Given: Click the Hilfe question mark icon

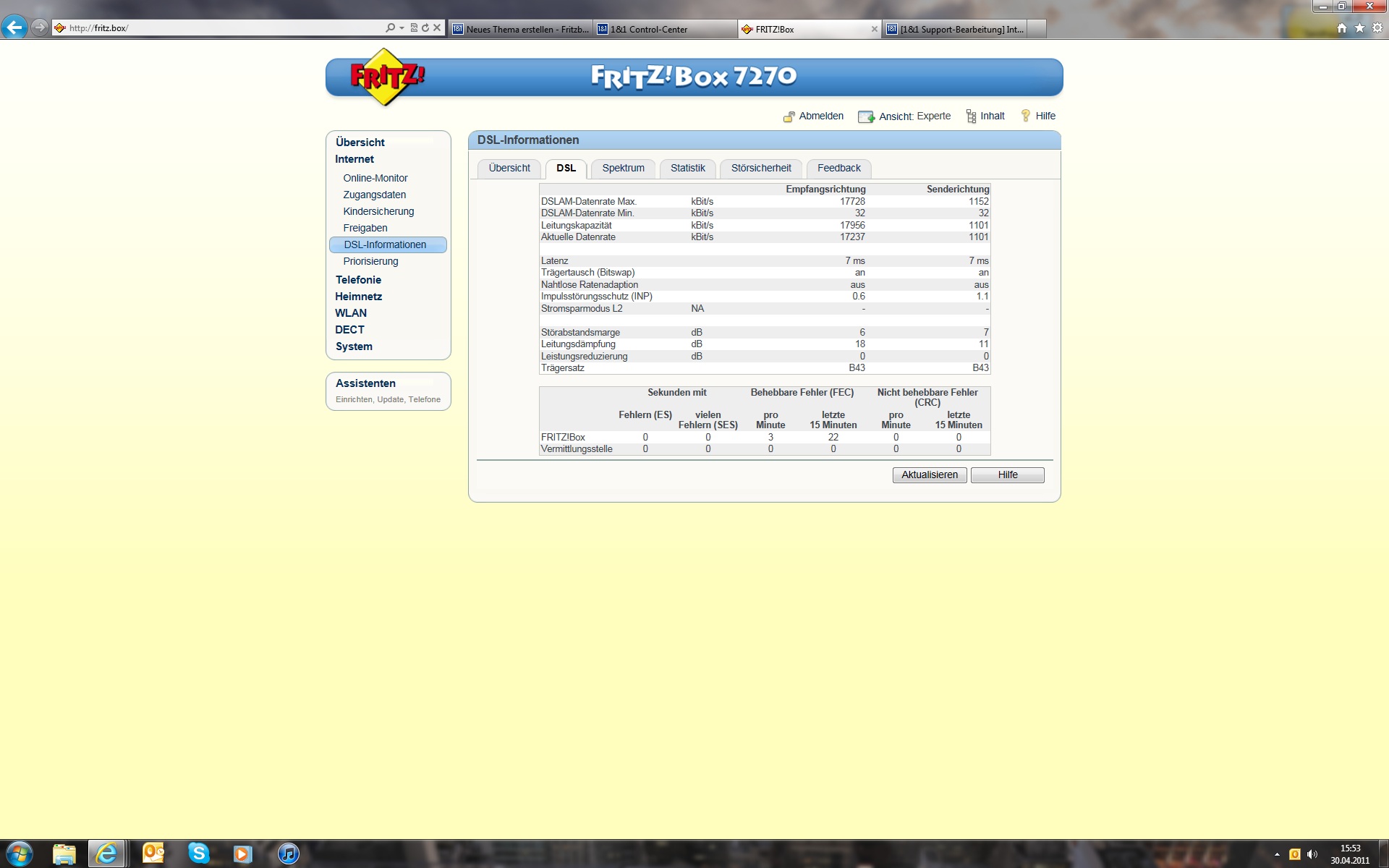Looking at the screenshot, I should (1025, 116).
